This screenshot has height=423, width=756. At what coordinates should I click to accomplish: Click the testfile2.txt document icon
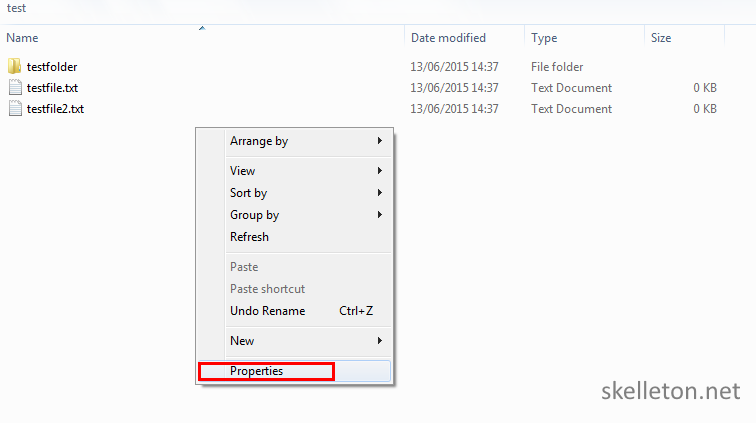click(15, 109)
